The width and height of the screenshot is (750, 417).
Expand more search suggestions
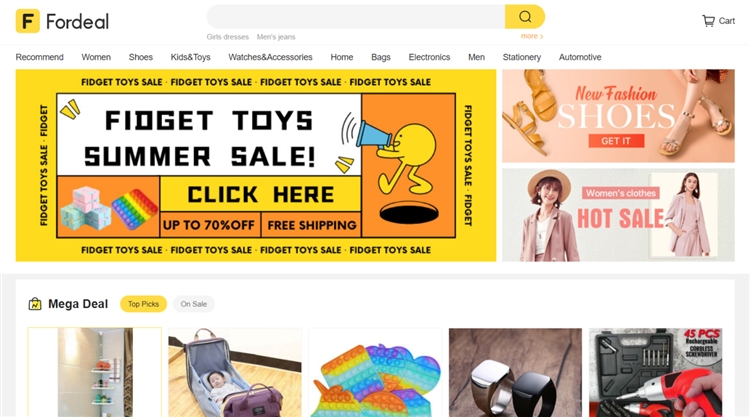(x=532, y=36)
